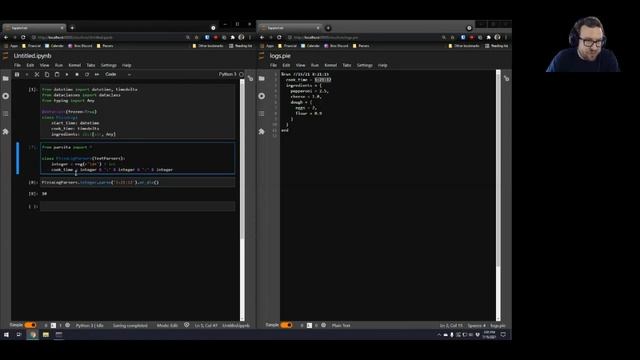This screenshot has height=360, width=640.
Task: Open Edit menu in Untitled.ipynb window
Action: [x=30, y=65]
